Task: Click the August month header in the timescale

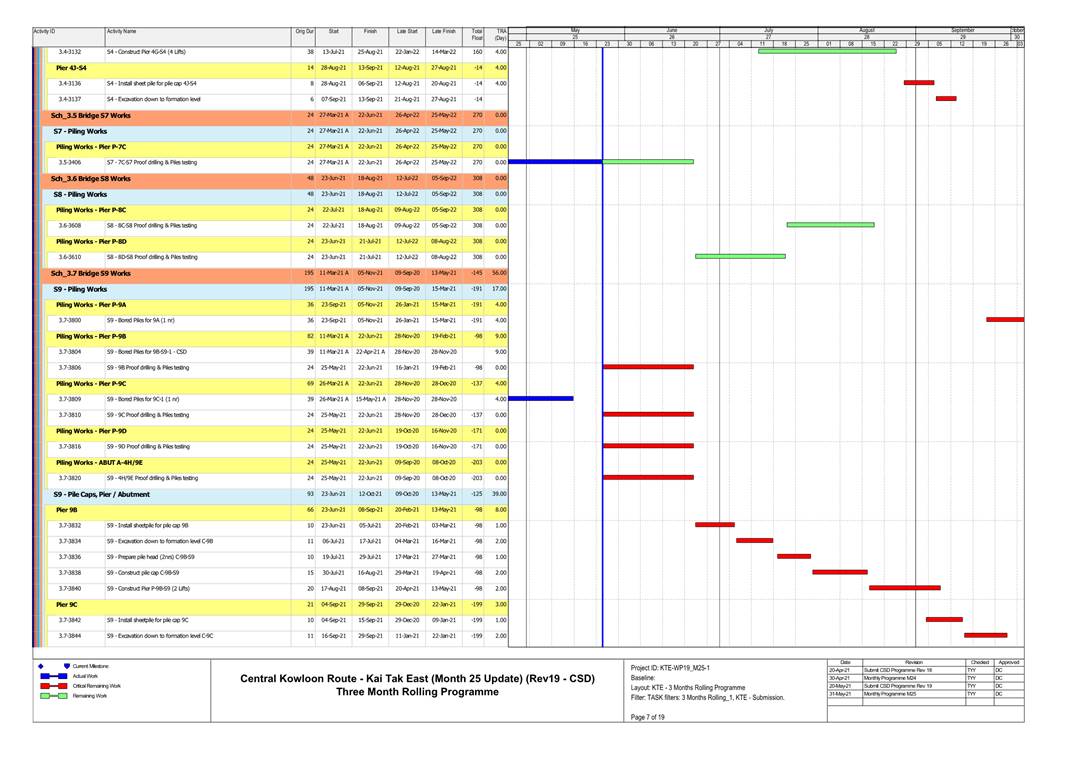Action: (866, 31)
